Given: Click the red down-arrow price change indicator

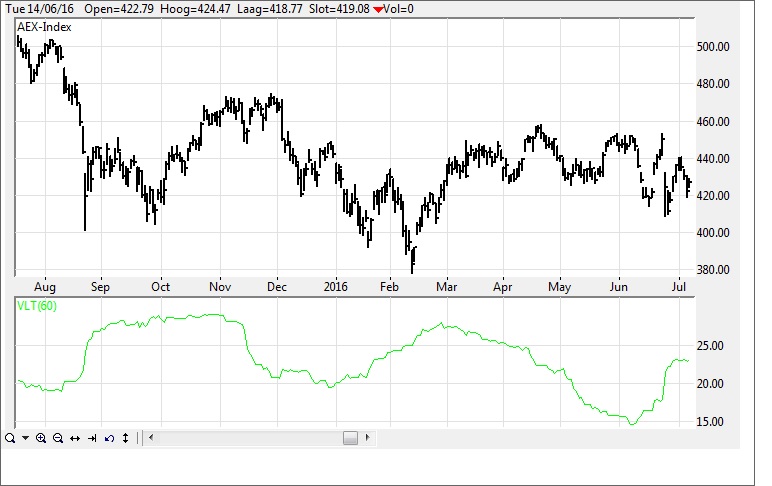Looking at the screenshot, I should click(377, 9).
